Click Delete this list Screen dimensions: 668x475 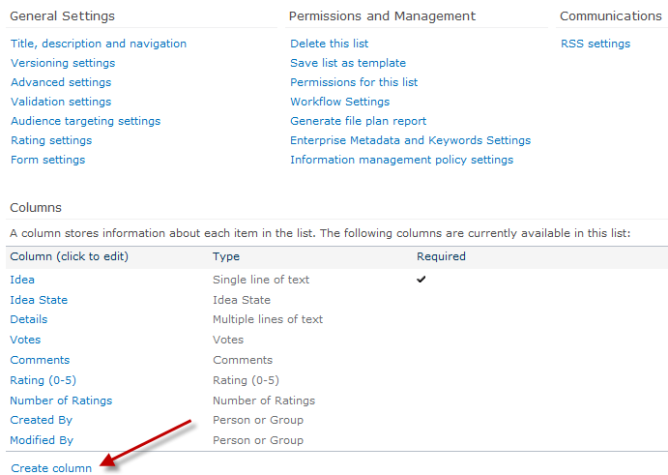pos(331,44)
